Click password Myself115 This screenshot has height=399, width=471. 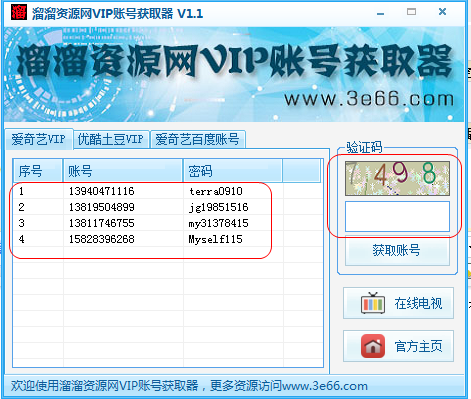215,239
